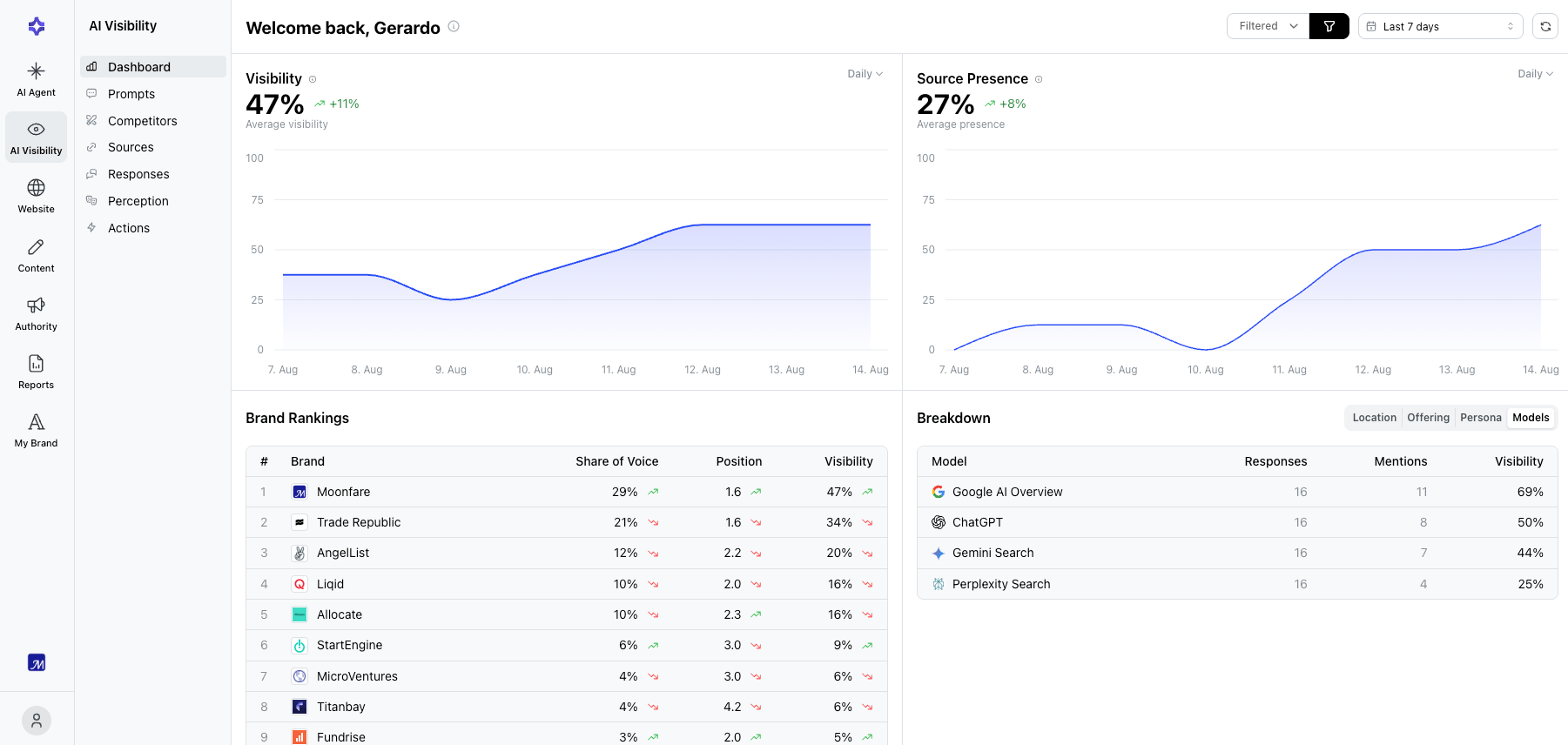
Task: Click the +11% visibility change indicator
Action: [337, 104]
